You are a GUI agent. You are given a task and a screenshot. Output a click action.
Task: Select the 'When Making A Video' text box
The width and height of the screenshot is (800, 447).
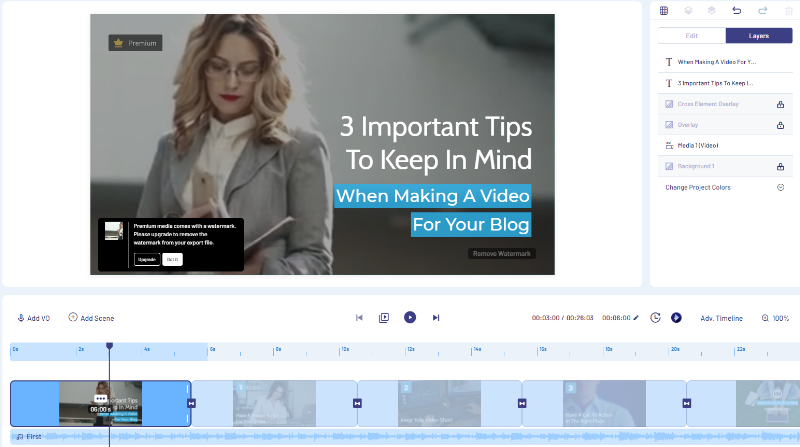click(433, 196)
